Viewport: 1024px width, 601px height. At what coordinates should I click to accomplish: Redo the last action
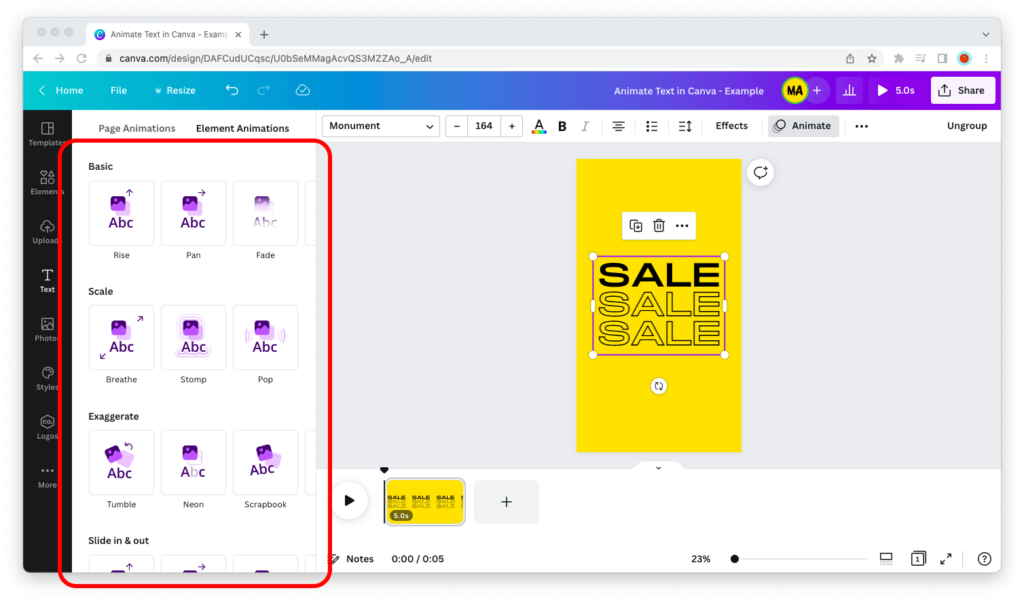point(264,90)
